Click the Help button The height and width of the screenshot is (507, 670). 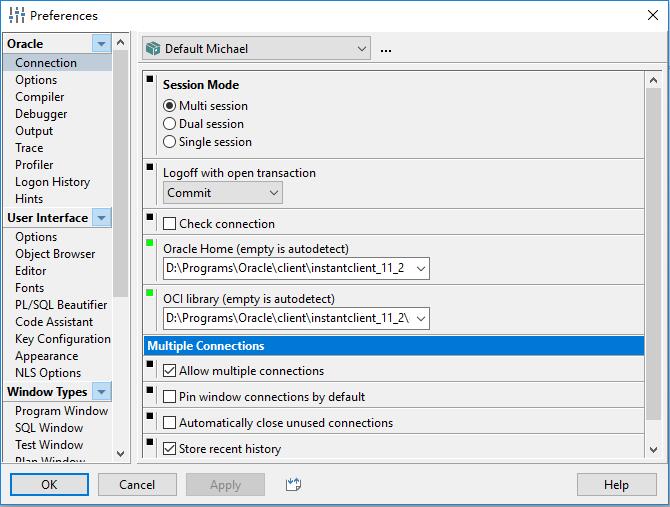[616, 485]
